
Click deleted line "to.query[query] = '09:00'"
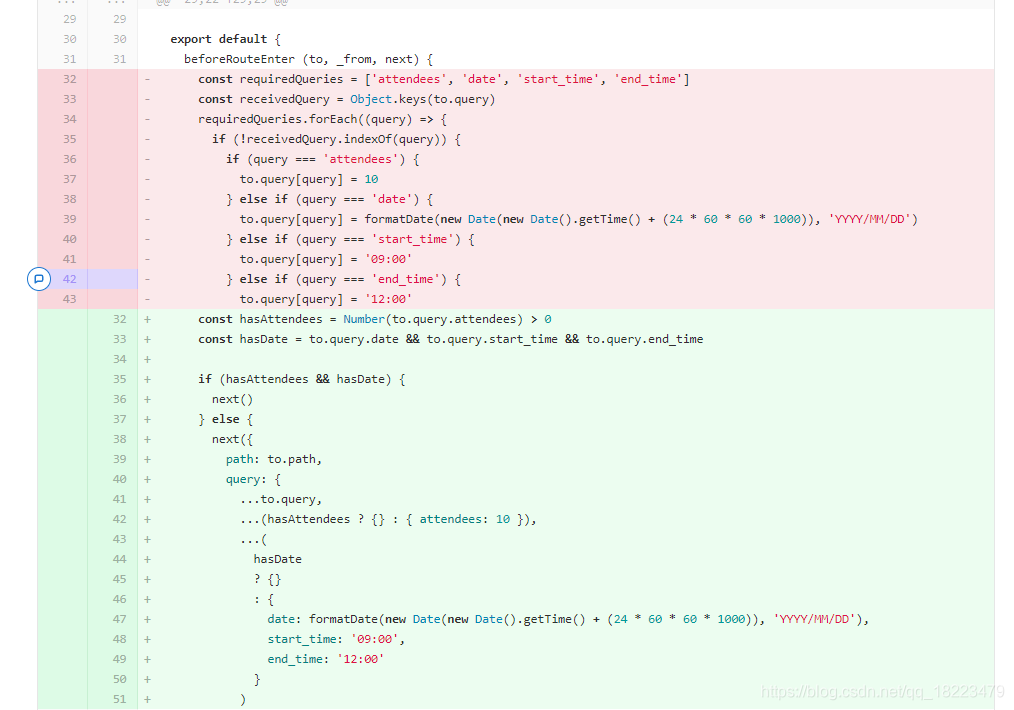pyautogui.click(x=326, y=259)
